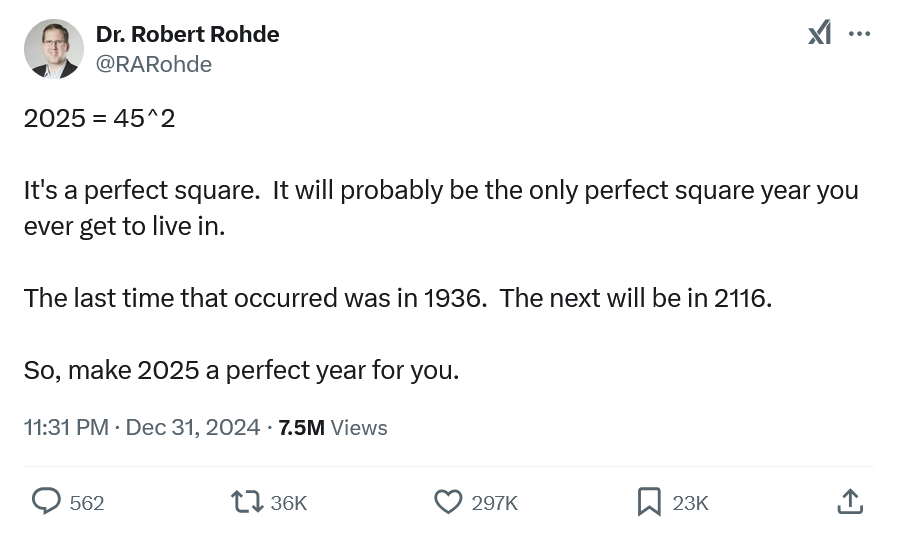Like the tweet with the heart icon
The width and height of the screenshot is (897, 537).
click(x=448, y=501)
